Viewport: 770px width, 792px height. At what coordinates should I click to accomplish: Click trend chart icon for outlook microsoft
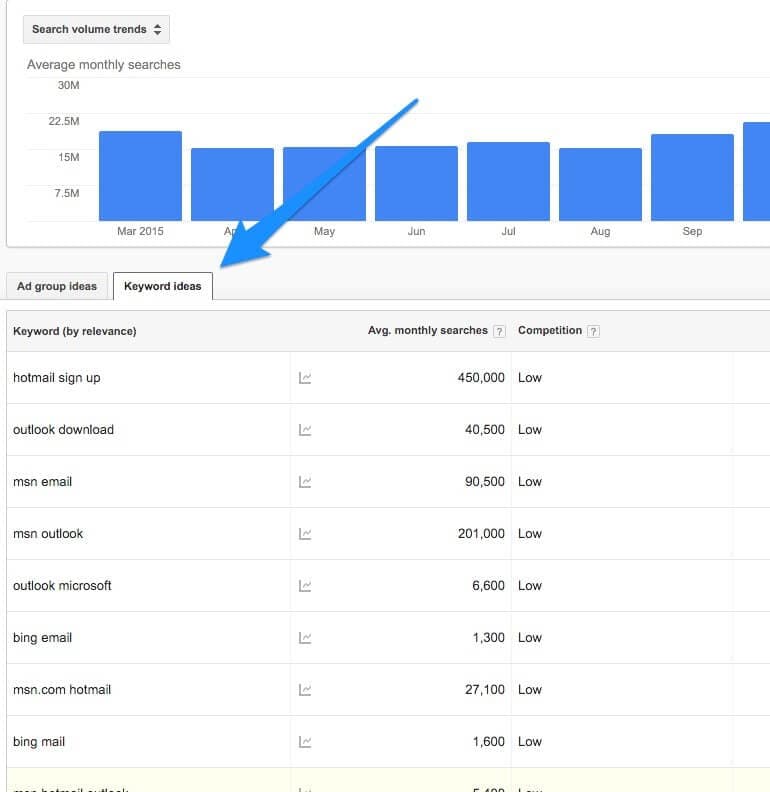click(x=305, y=586)
